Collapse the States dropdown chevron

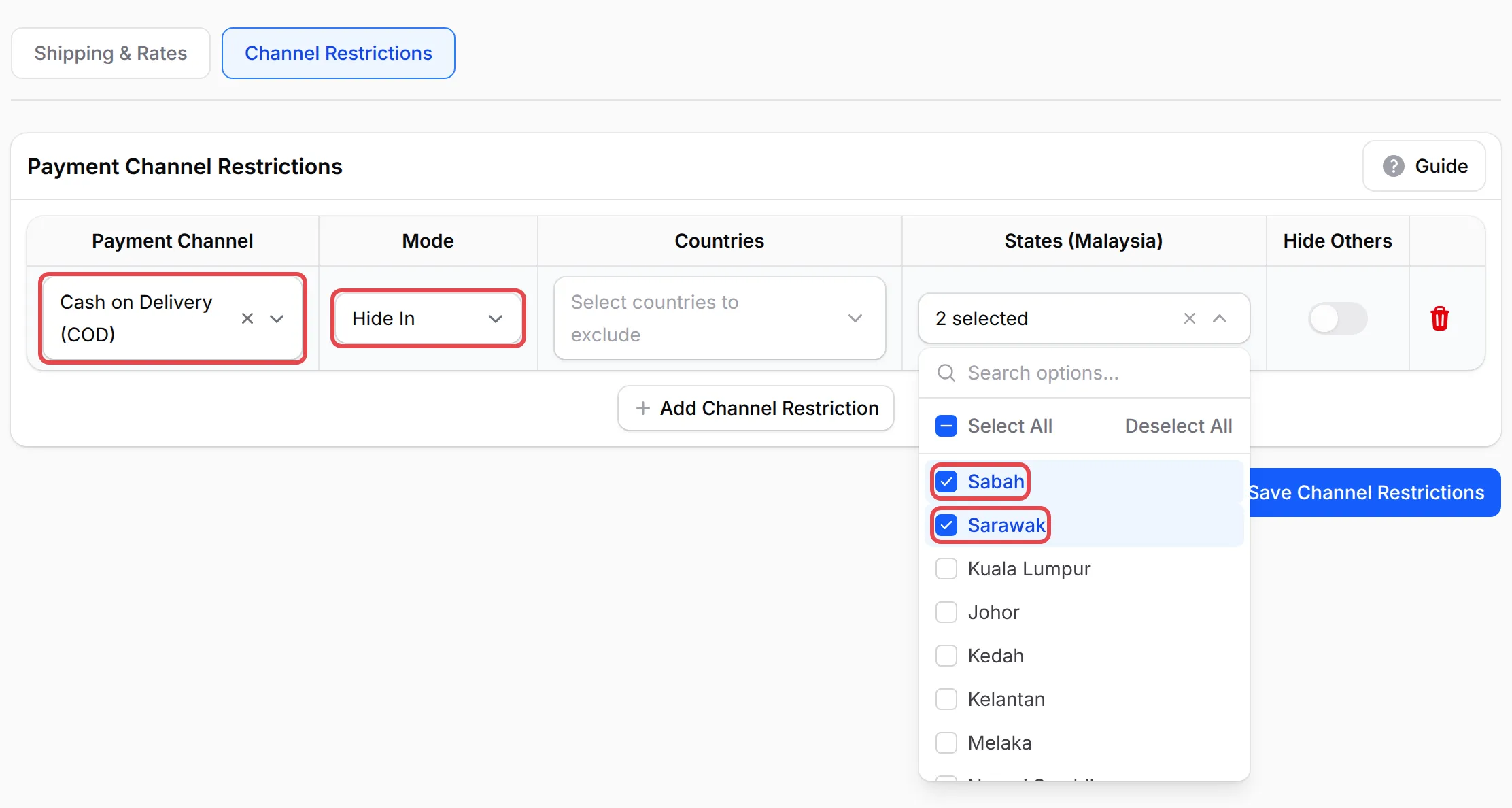tap(1220, 318)
